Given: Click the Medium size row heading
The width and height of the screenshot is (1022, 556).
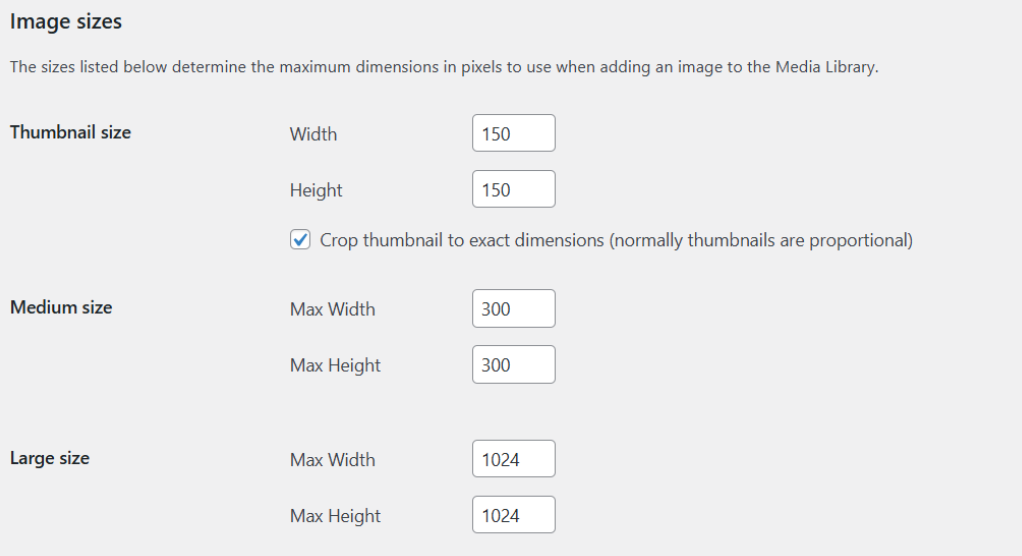Looking at the screenshot, I should coord(61,307).
